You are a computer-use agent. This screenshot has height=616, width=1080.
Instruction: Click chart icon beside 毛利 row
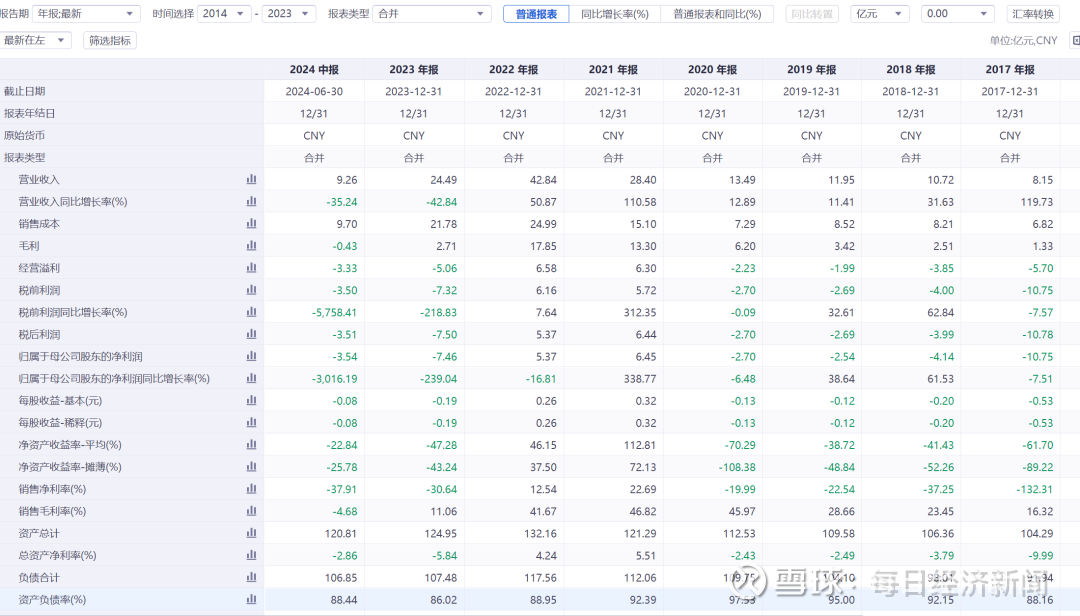251,245
